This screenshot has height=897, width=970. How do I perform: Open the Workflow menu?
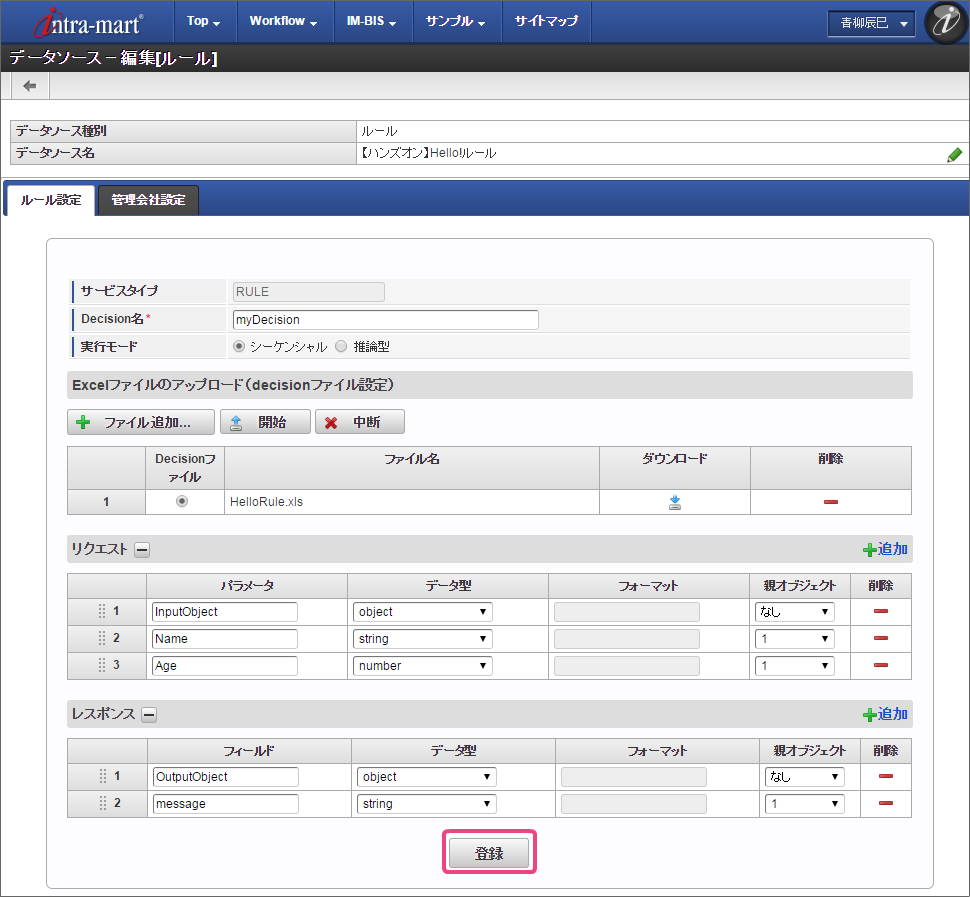pos(283,21)
